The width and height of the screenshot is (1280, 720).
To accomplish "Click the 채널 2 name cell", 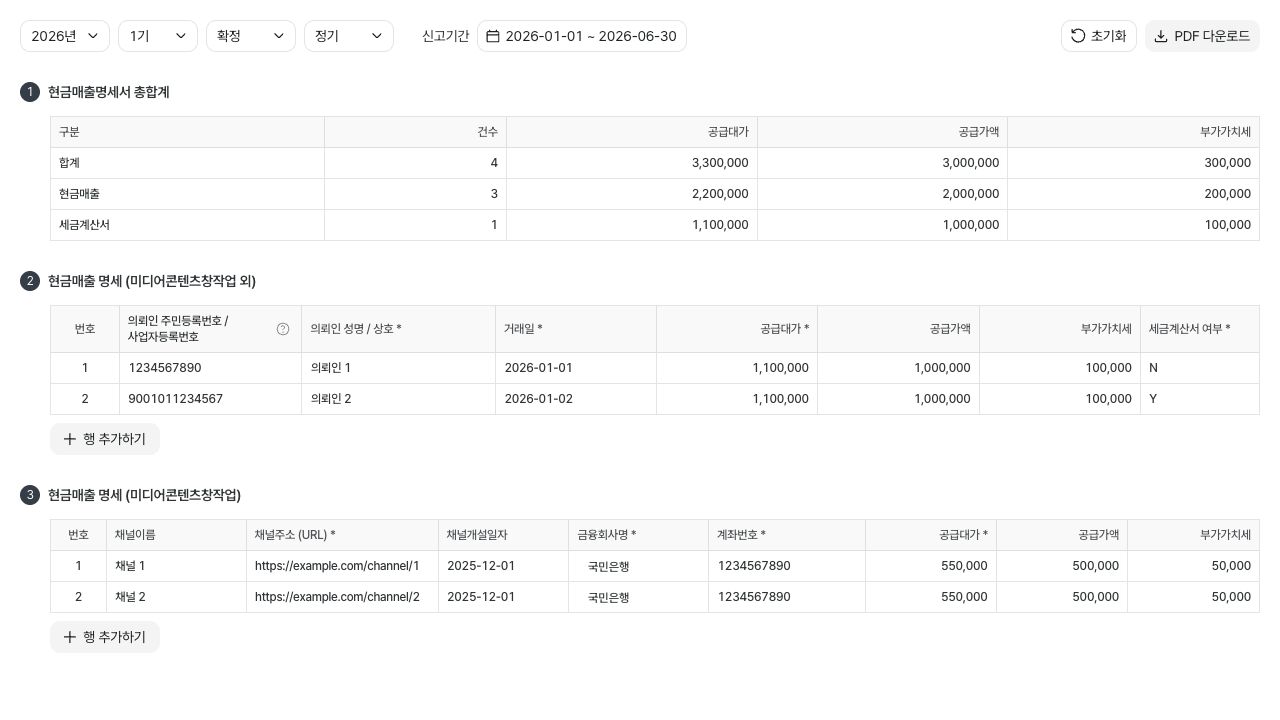I will tap(176, 597).
